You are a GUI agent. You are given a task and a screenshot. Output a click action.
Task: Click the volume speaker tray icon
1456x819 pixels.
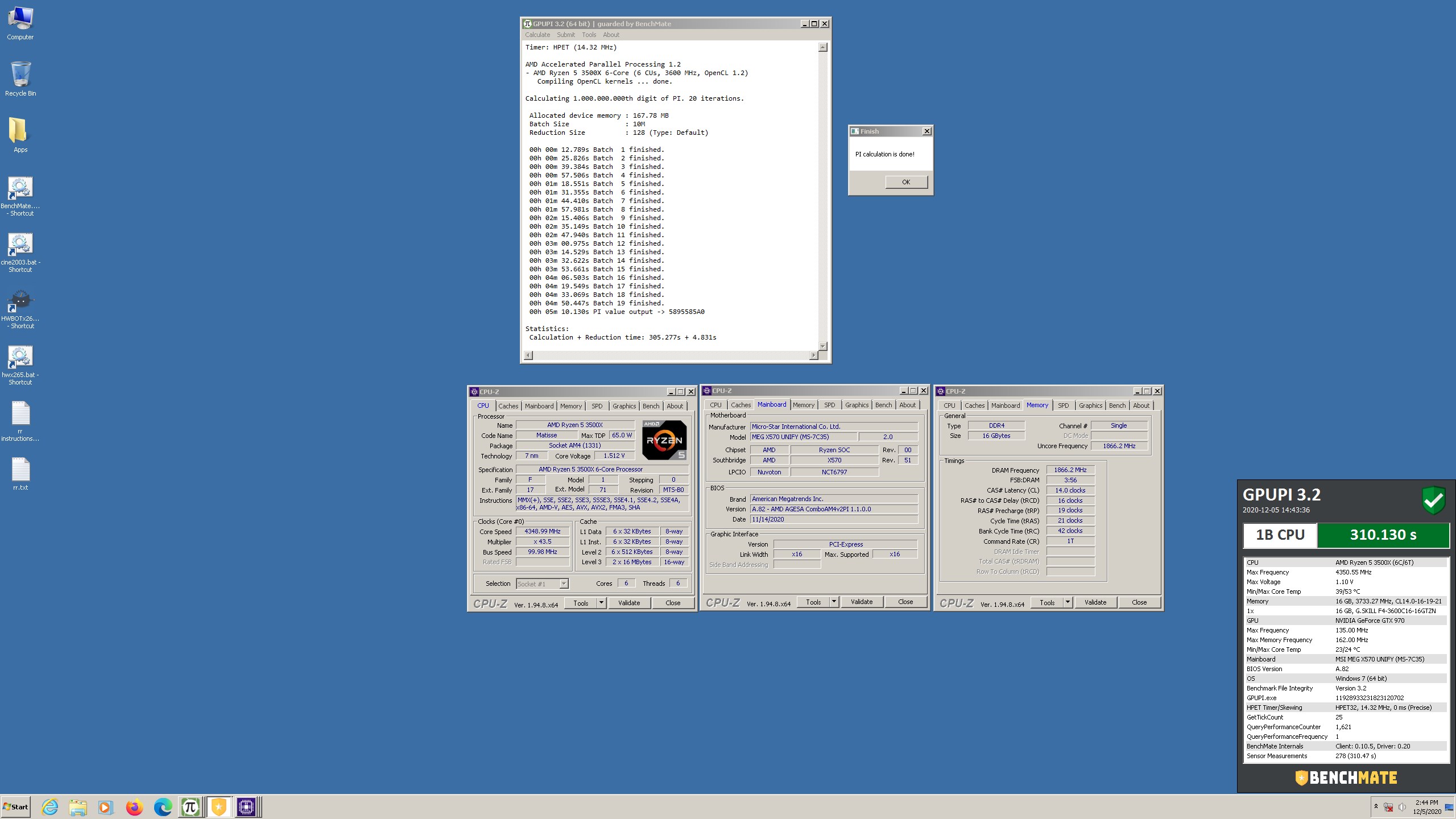point(1402,806)
